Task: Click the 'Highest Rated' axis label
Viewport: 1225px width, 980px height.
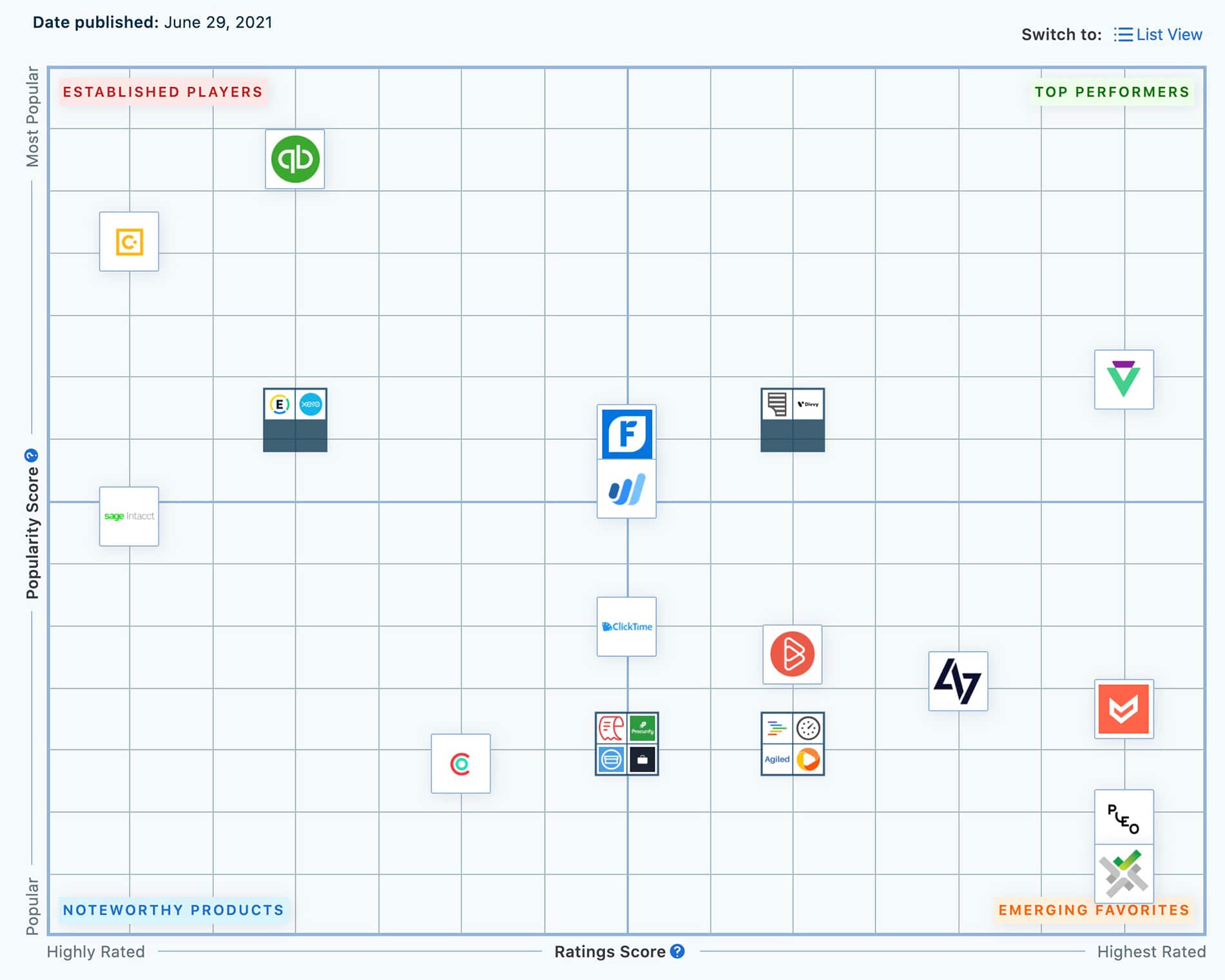Action: (1151, 952)
